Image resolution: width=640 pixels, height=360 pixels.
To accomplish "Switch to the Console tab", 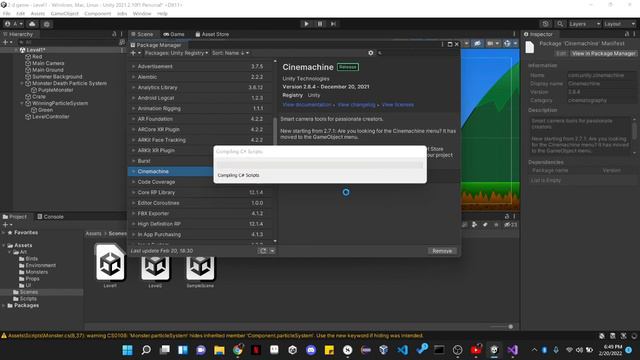I will [x=50, y=217].
